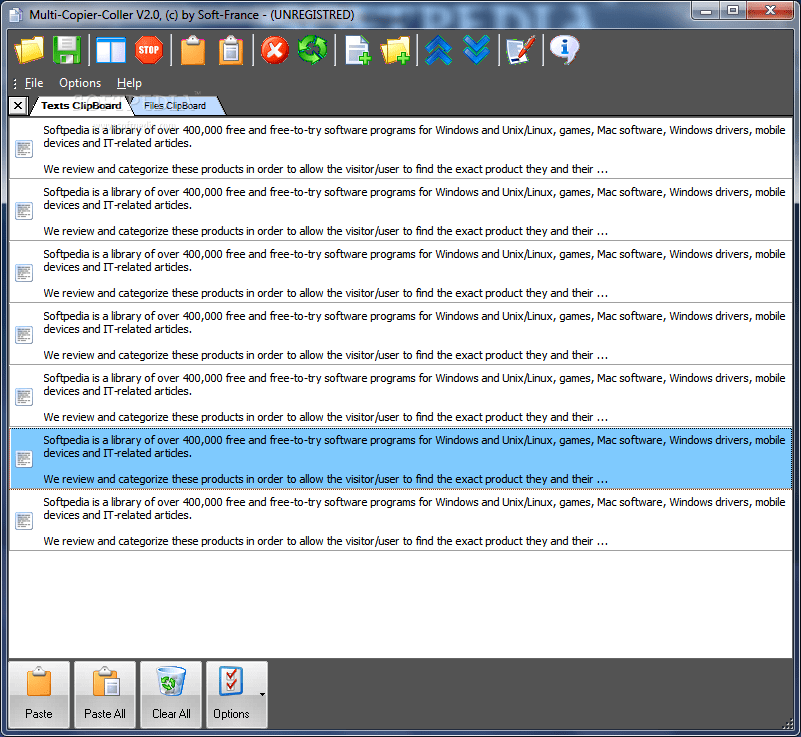Image resolution: width=801 pixels, height=737 pixels.
Task: Open info speech bubble icon
Action: pyautogui.click(x=564, y=50)
